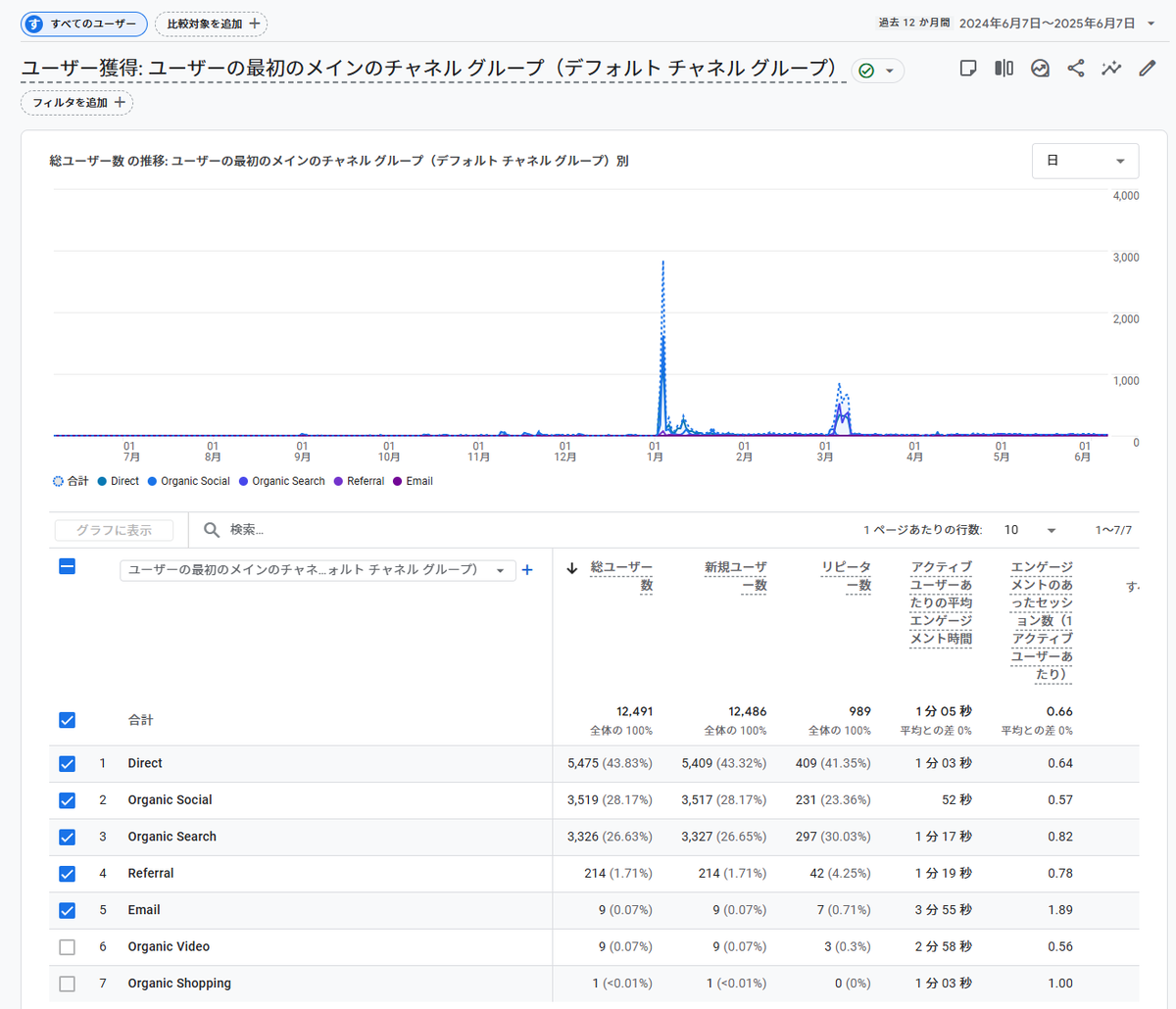Image resolution: width=1176 pixels, height=1009 pixels.
Task: Toggle the 合計 total row checkbox
Action: [x=67, y=720]
